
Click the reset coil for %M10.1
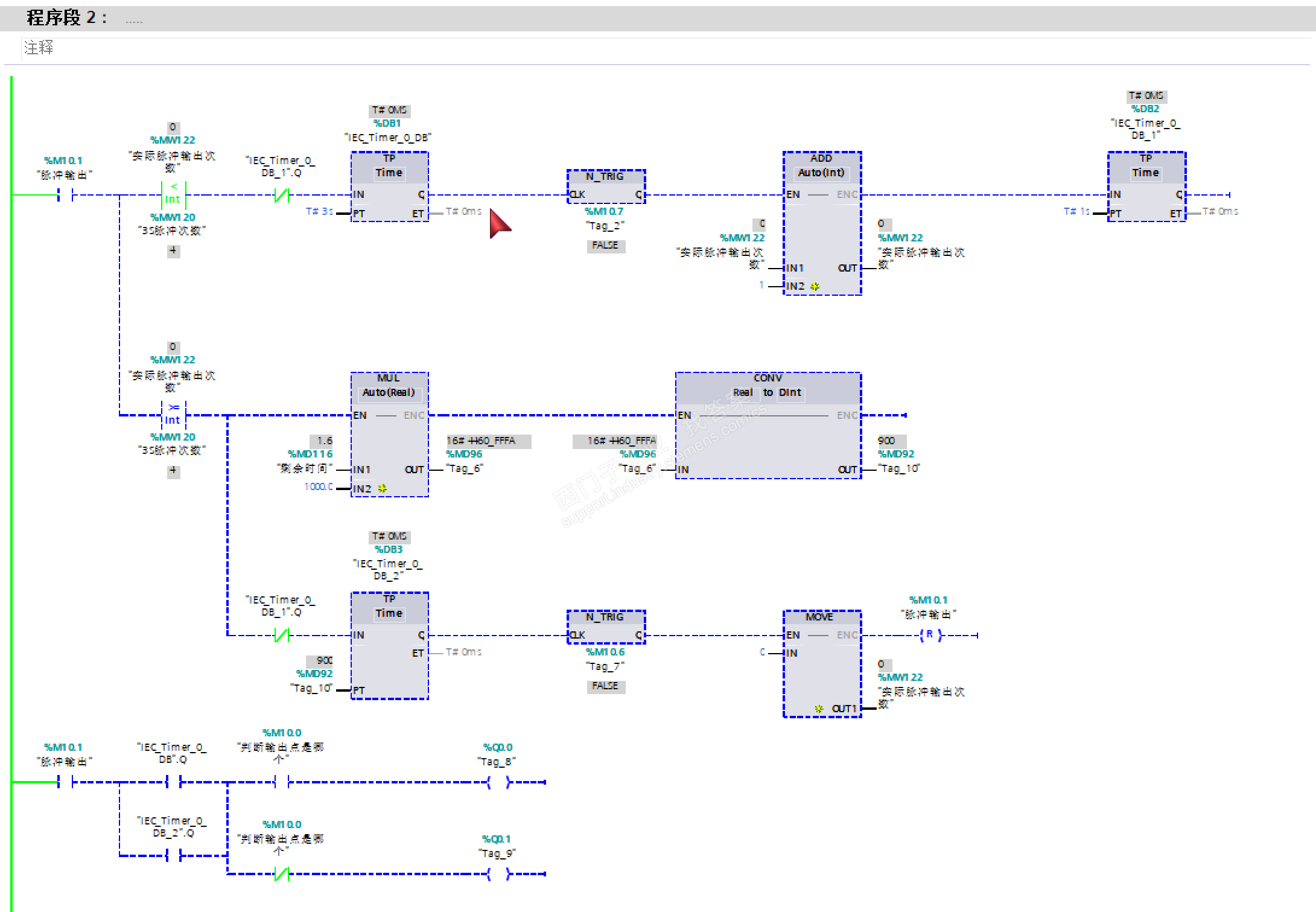[x=930, y=635]
